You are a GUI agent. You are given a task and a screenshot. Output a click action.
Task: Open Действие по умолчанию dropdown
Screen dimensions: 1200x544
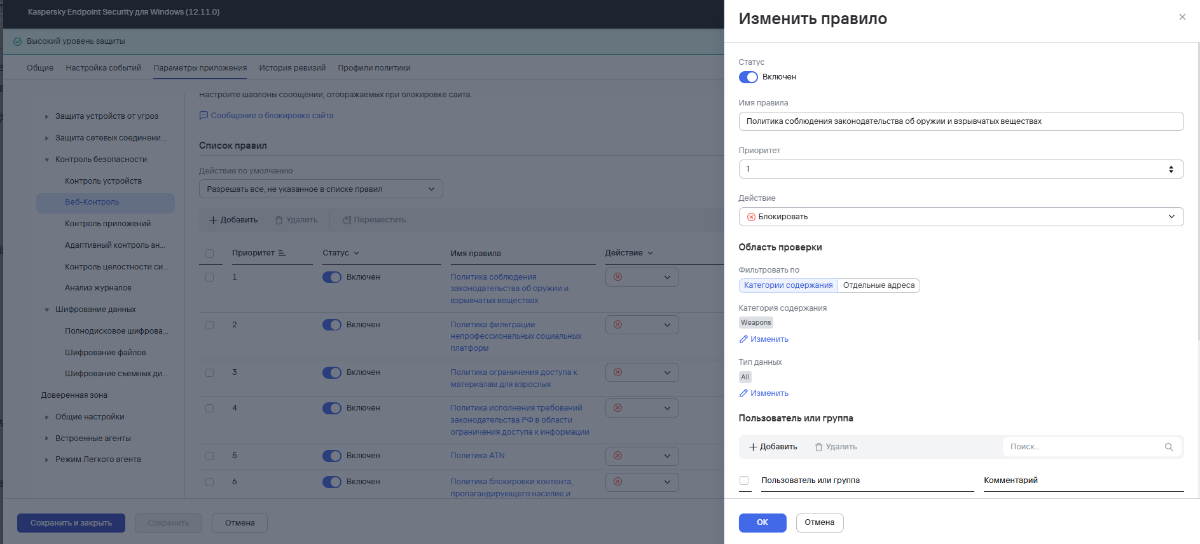coord(320,188)
